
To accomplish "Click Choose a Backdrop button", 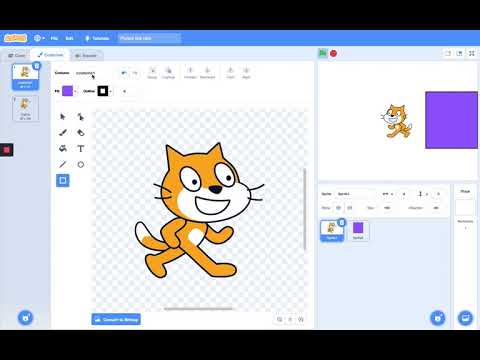I will (465, 318).
